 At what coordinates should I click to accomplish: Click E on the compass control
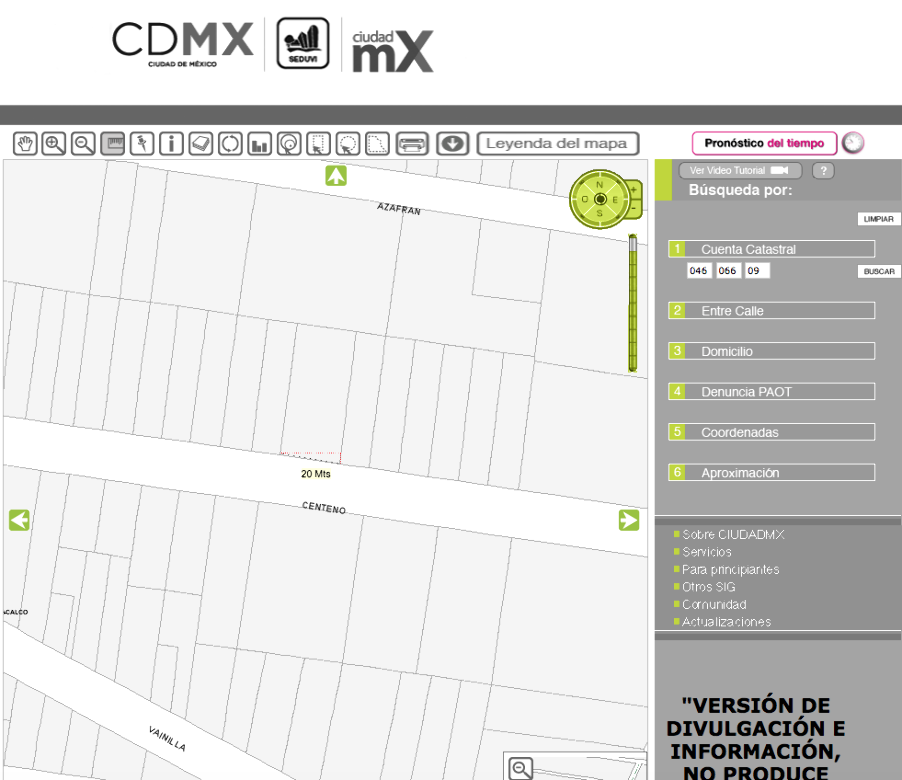(615, 200)
